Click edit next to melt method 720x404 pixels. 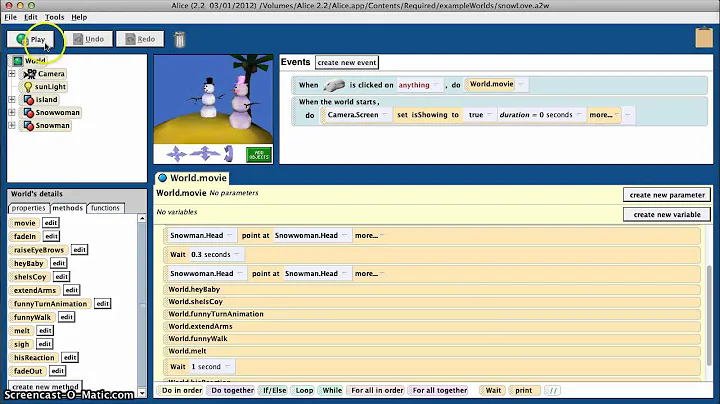tap(45, 331)
